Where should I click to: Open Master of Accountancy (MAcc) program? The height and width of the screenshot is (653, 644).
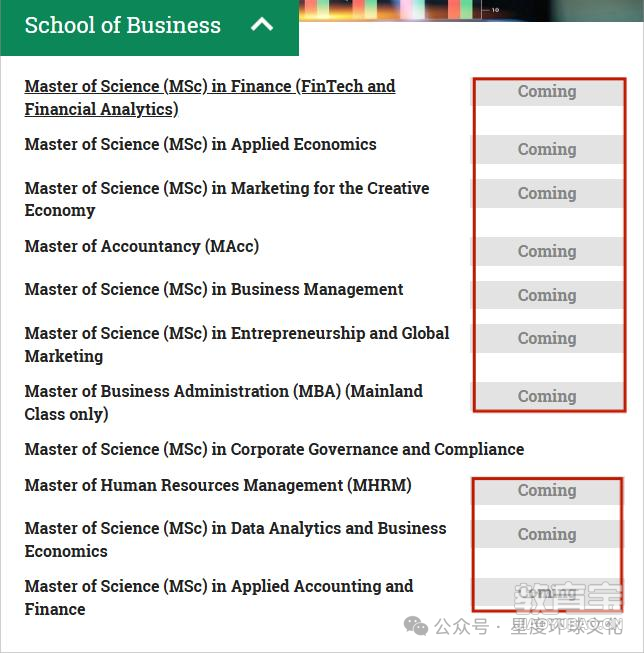click(x=142, y=246)
